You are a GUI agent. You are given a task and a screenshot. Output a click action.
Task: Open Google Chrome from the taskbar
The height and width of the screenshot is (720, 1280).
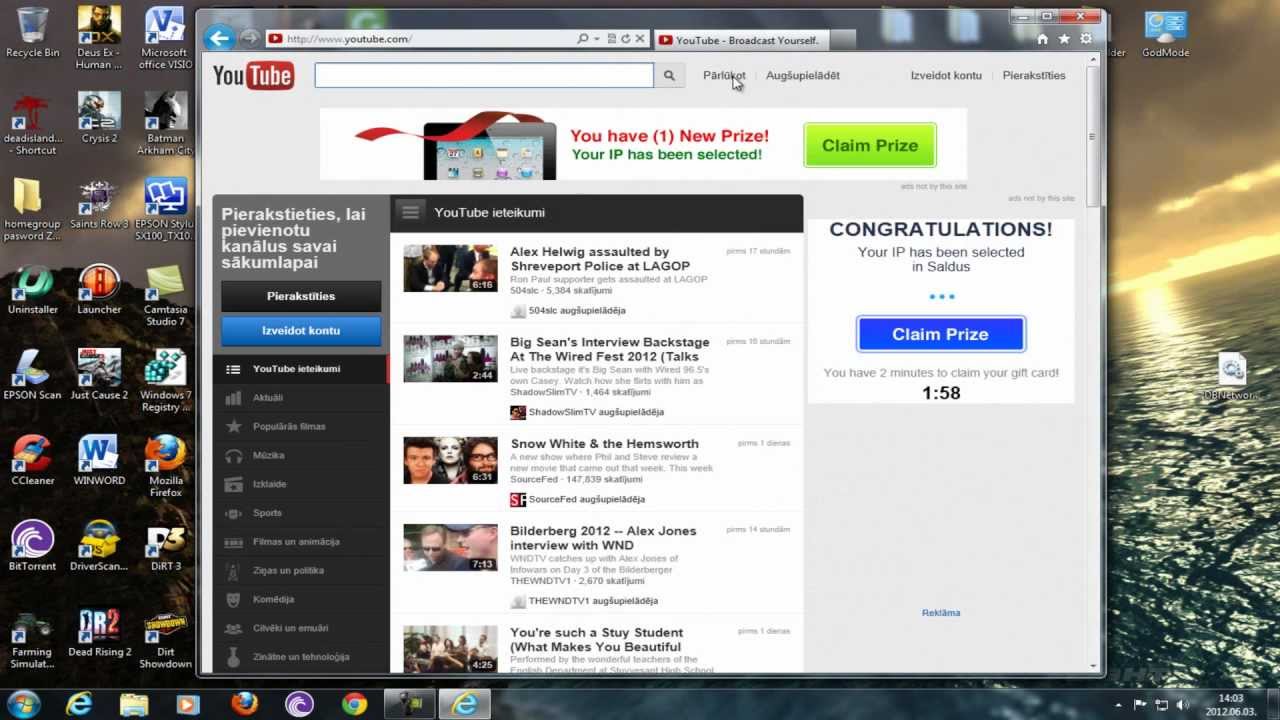coord(354,704)
